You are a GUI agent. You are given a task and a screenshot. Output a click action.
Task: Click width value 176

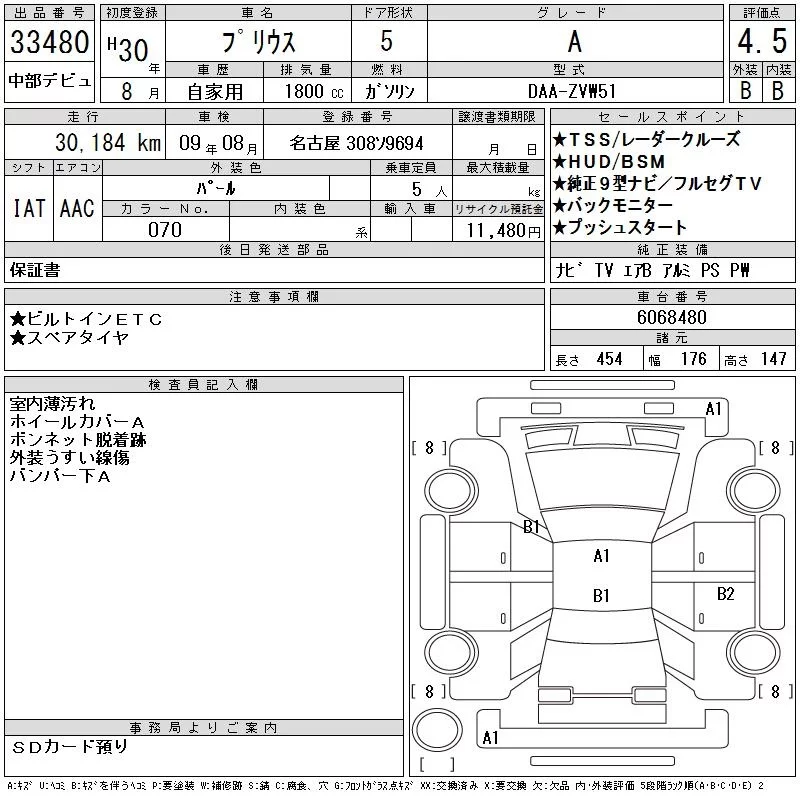pyautogui.click(x=693, y=359)
